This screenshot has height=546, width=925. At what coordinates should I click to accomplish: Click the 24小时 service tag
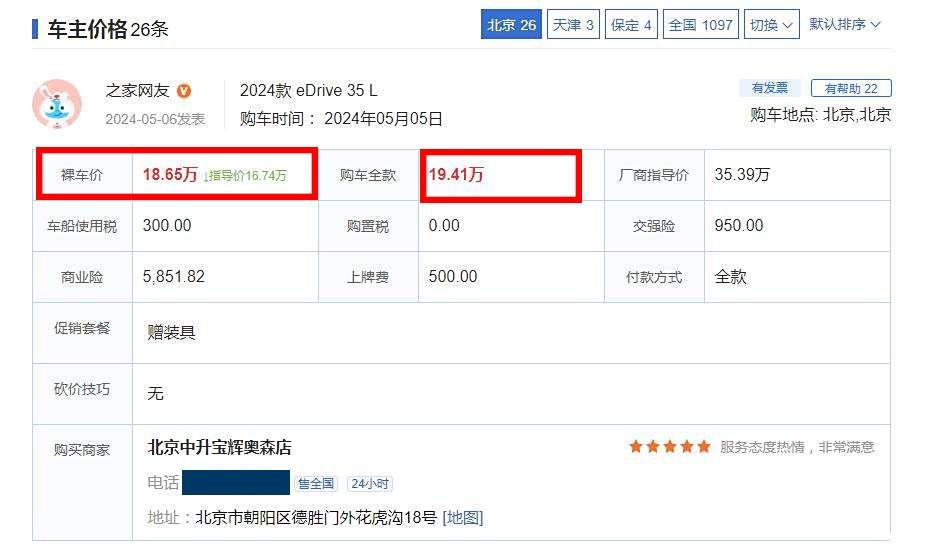coord(370,484)
